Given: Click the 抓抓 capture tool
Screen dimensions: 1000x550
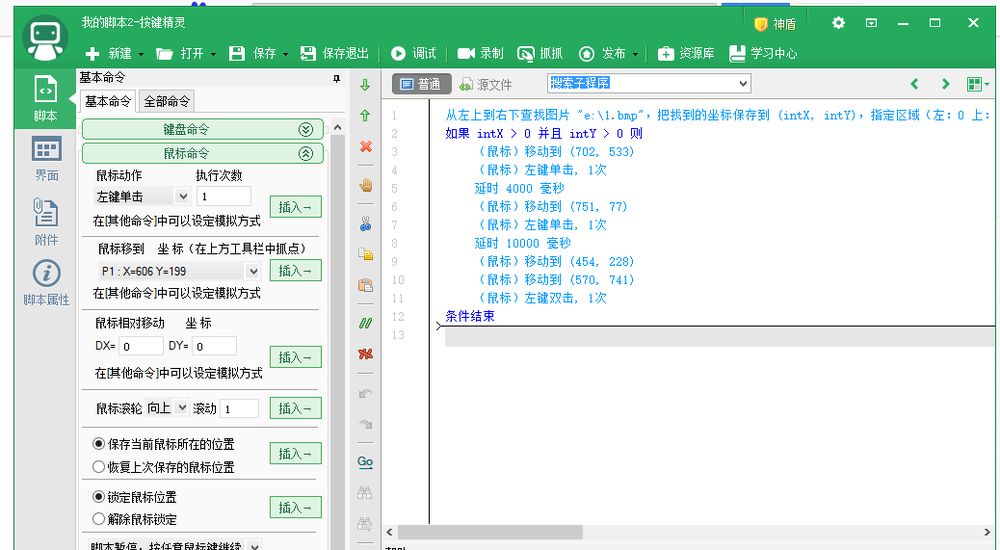Looking at the screenshot, I should click(x=540, y=54).
